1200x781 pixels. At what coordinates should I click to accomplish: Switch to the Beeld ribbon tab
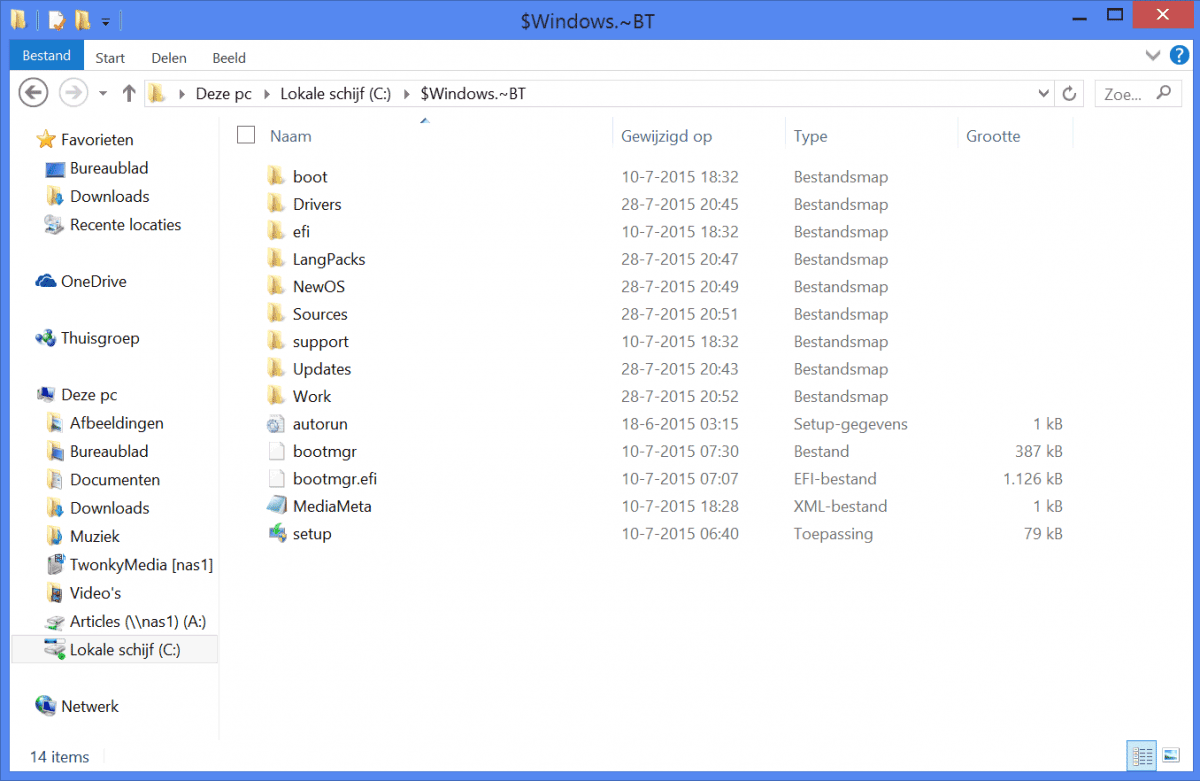pyautogui.click(x=228, y=58)
